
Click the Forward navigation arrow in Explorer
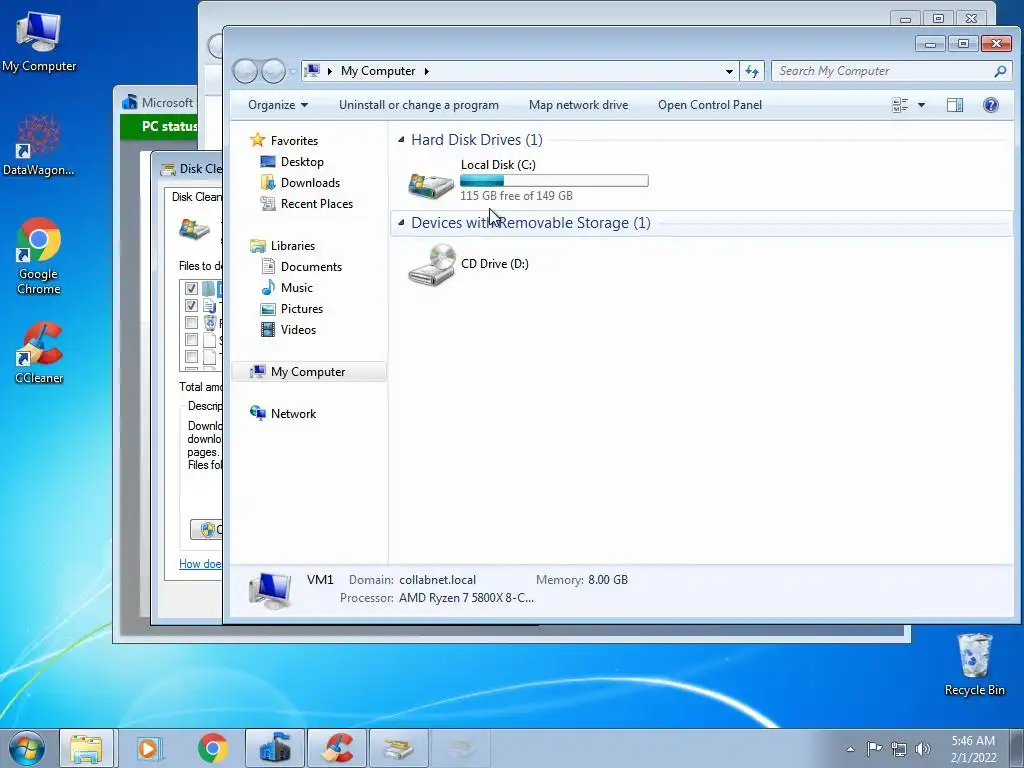point(274,71)
